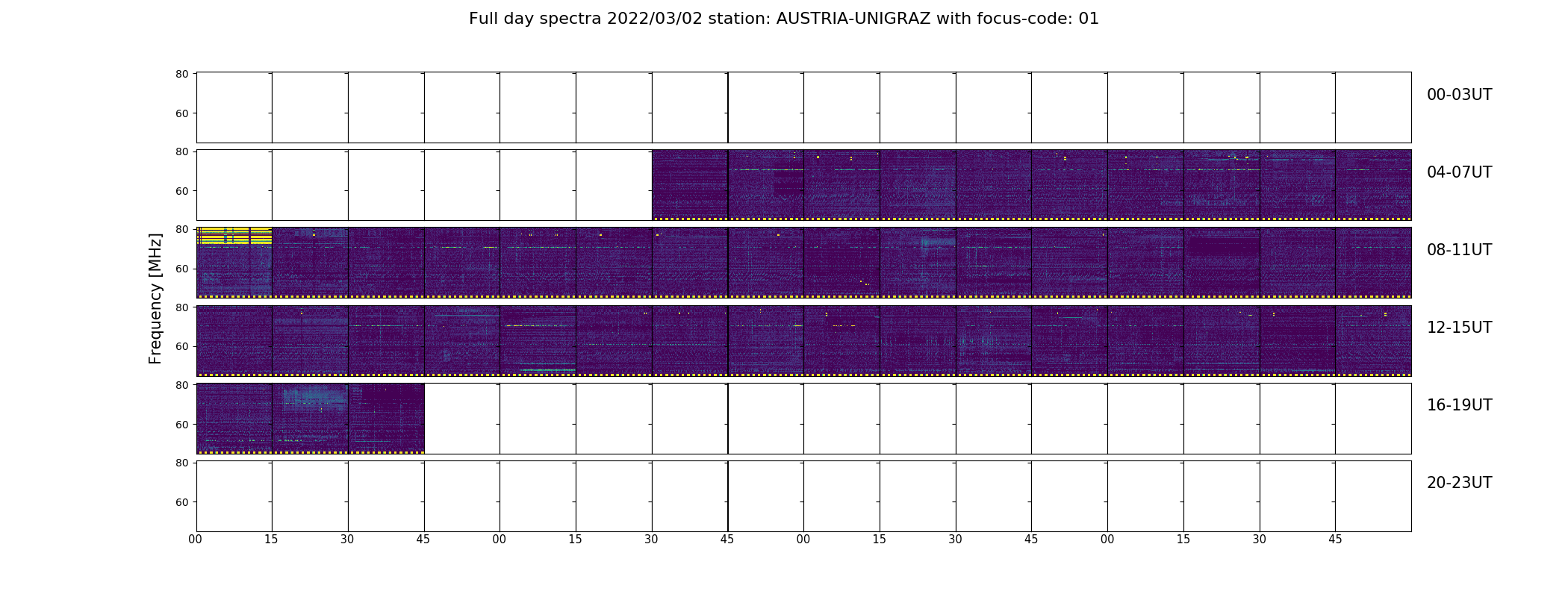
Task: Open the first colored spectrum panel in the 04-07UT row
Action: pyautogui.click(x=690, y=185)
